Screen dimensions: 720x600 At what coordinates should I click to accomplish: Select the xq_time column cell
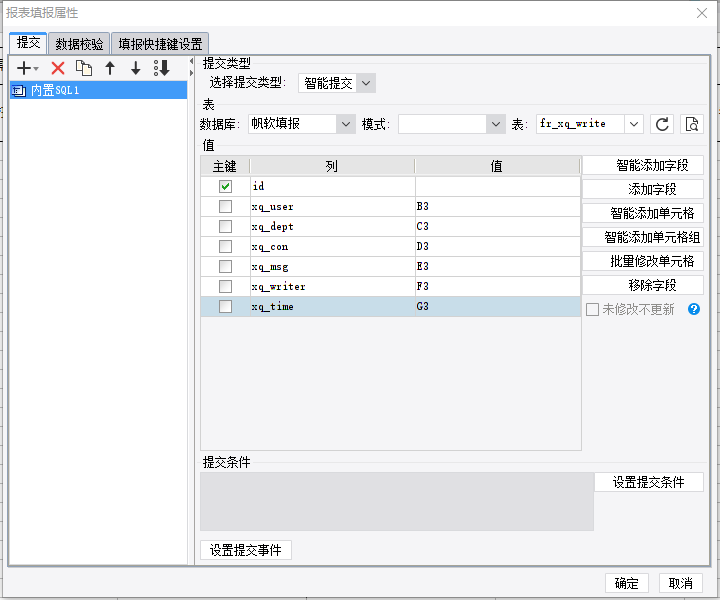pos(332,306)
